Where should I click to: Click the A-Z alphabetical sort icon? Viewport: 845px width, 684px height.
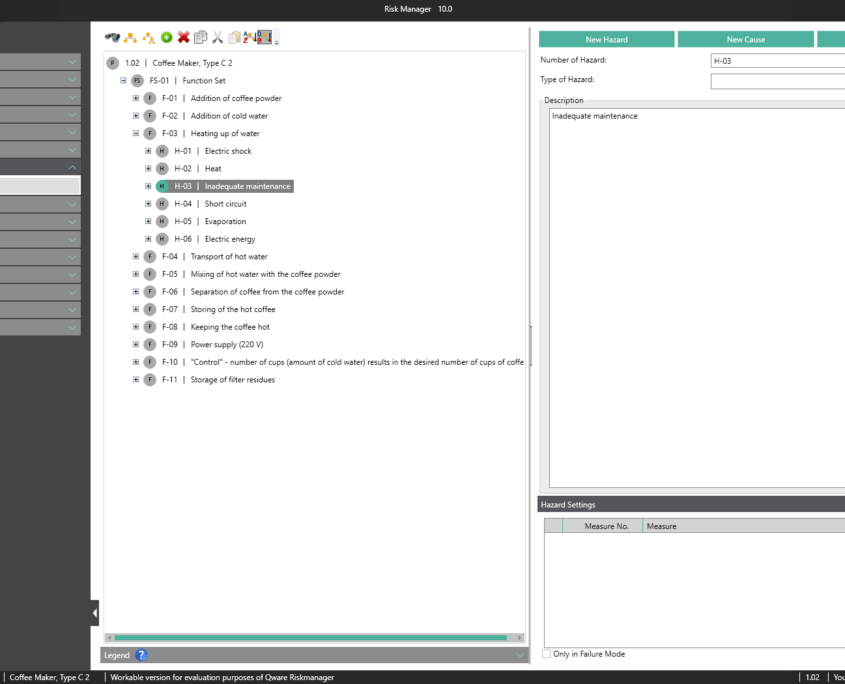point(249,38)
